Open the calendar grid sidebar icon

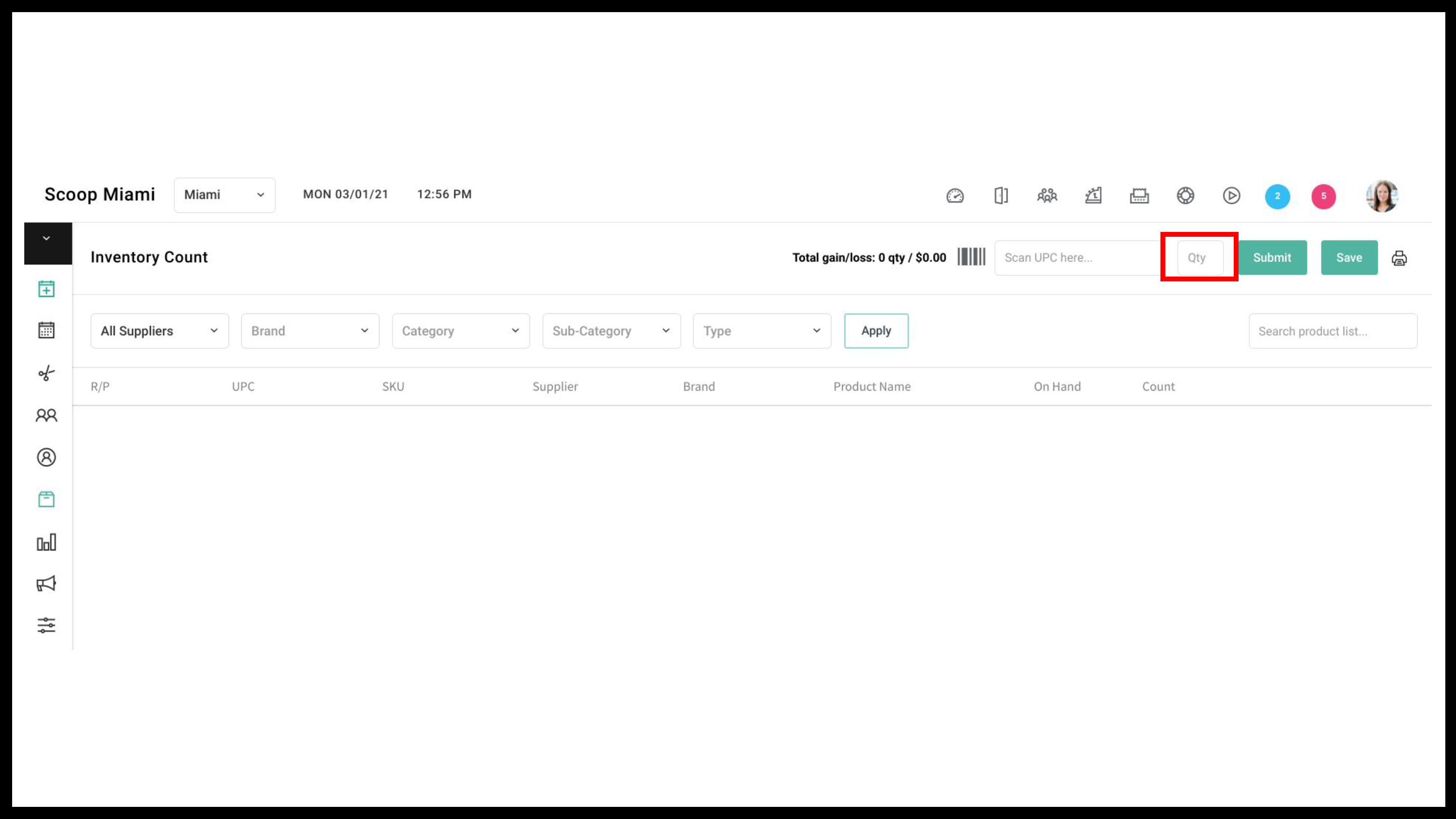[x=46, y=330]
